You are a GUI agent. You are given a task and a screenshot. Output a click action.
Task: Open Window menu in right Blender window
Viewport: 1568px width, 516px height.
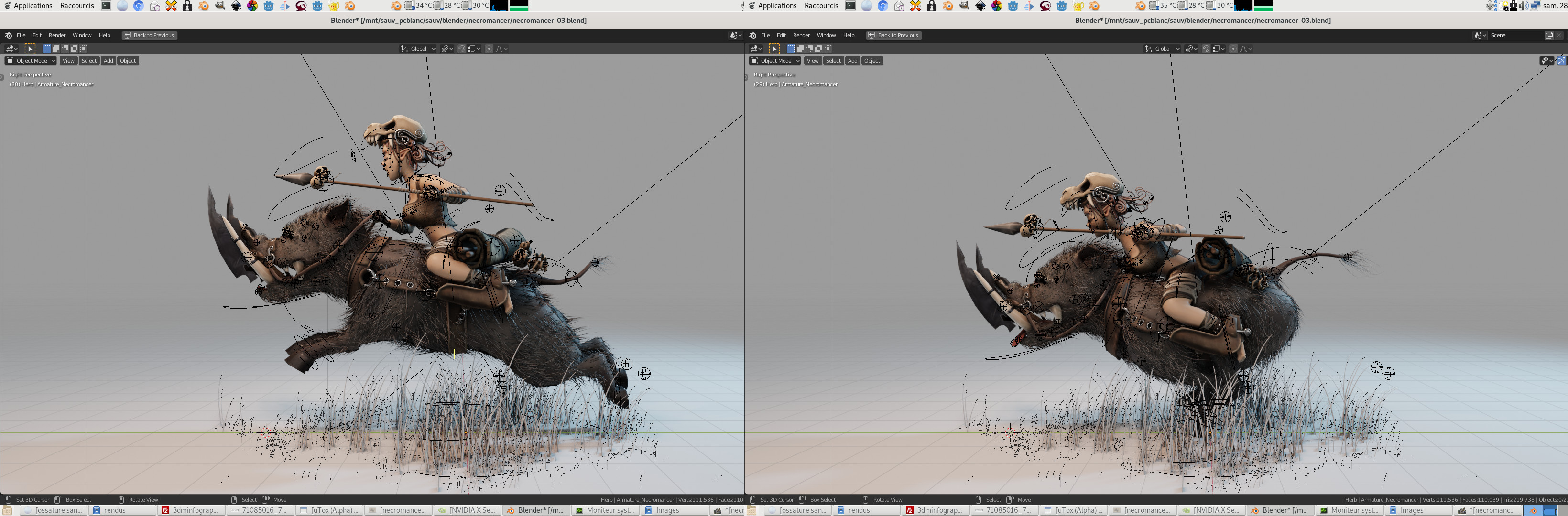(x=826, y=35)
